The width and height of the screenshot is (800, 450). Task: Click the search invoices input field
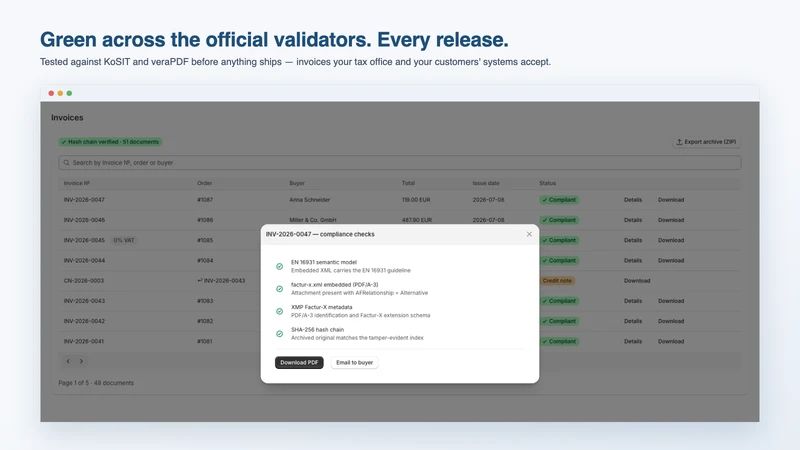[x=399, y=163]
